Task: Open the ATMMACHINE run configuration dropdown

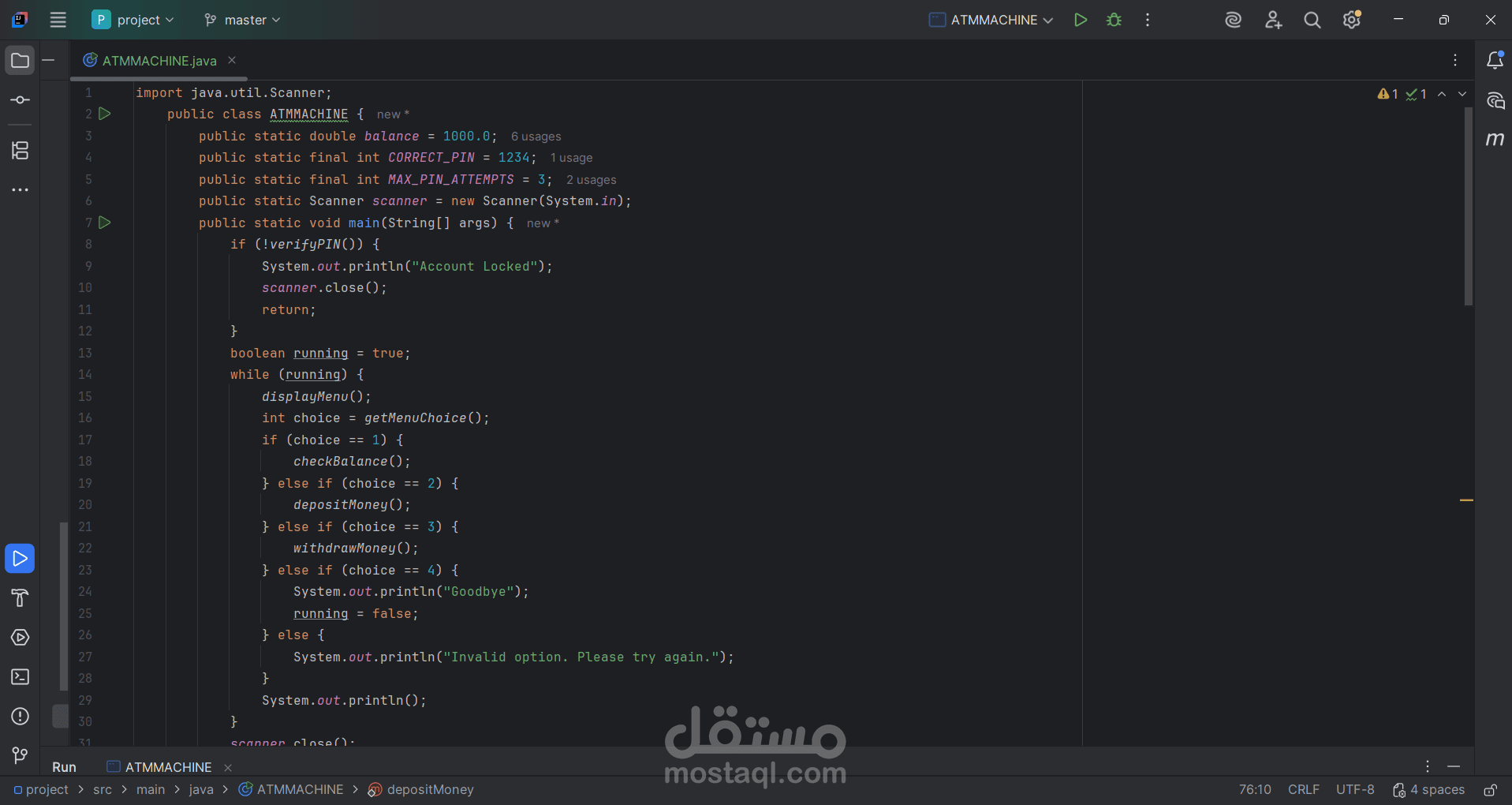Action: 991,20
